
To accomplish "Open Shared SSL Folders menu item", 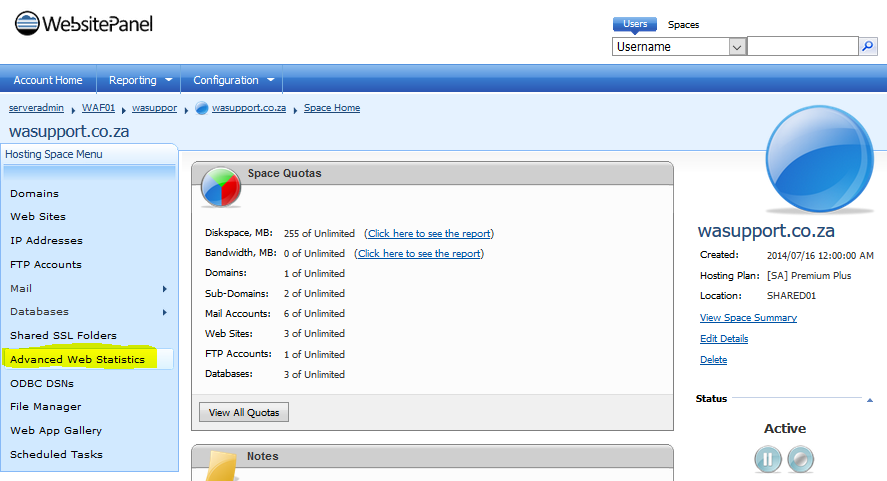I will point(63,336).
